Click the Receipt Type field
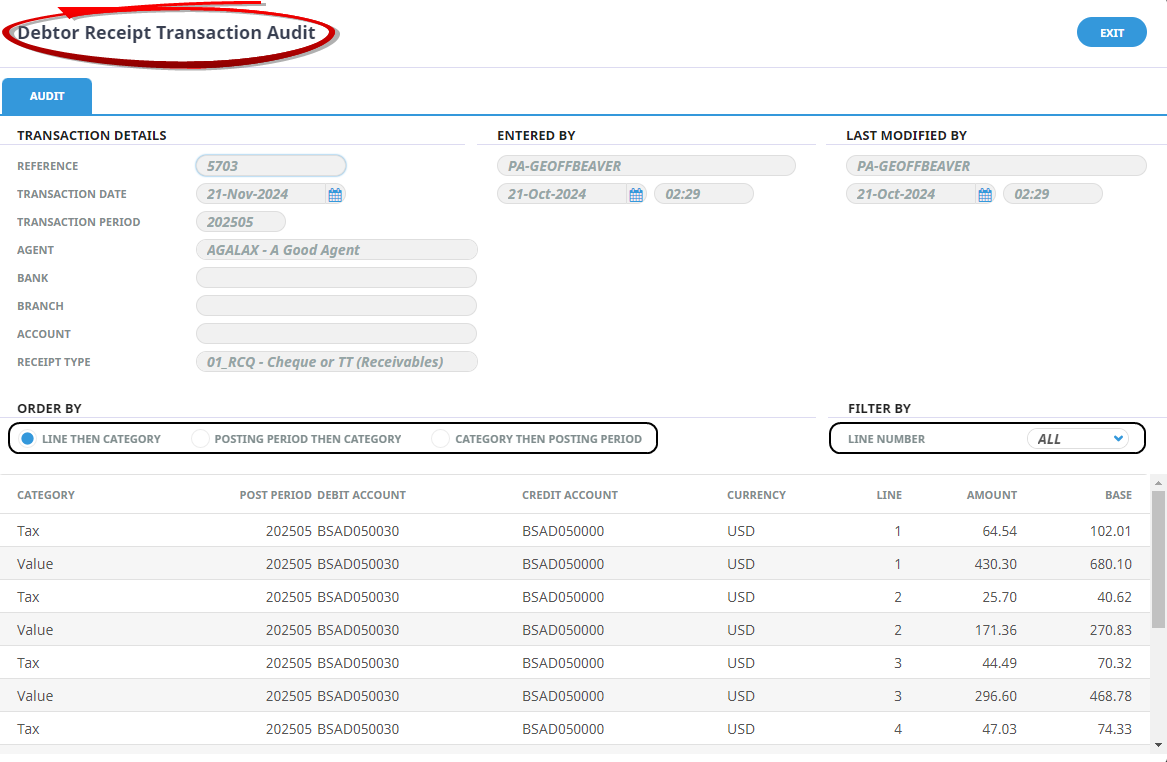1167x762 pixels. (x=336, y=362)
